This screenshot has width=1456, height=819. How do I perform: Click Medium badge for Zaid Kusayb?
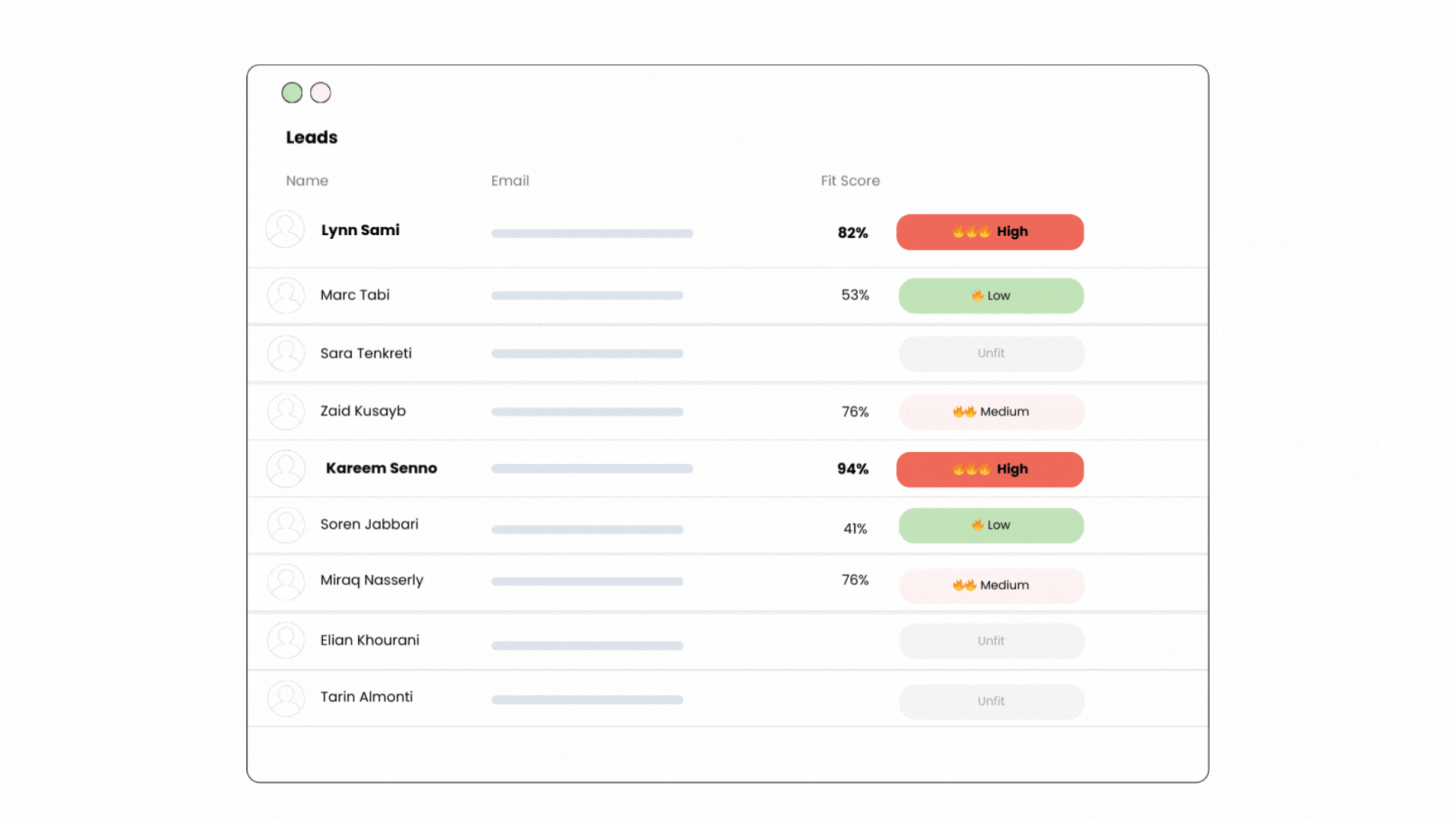(991, 412)
